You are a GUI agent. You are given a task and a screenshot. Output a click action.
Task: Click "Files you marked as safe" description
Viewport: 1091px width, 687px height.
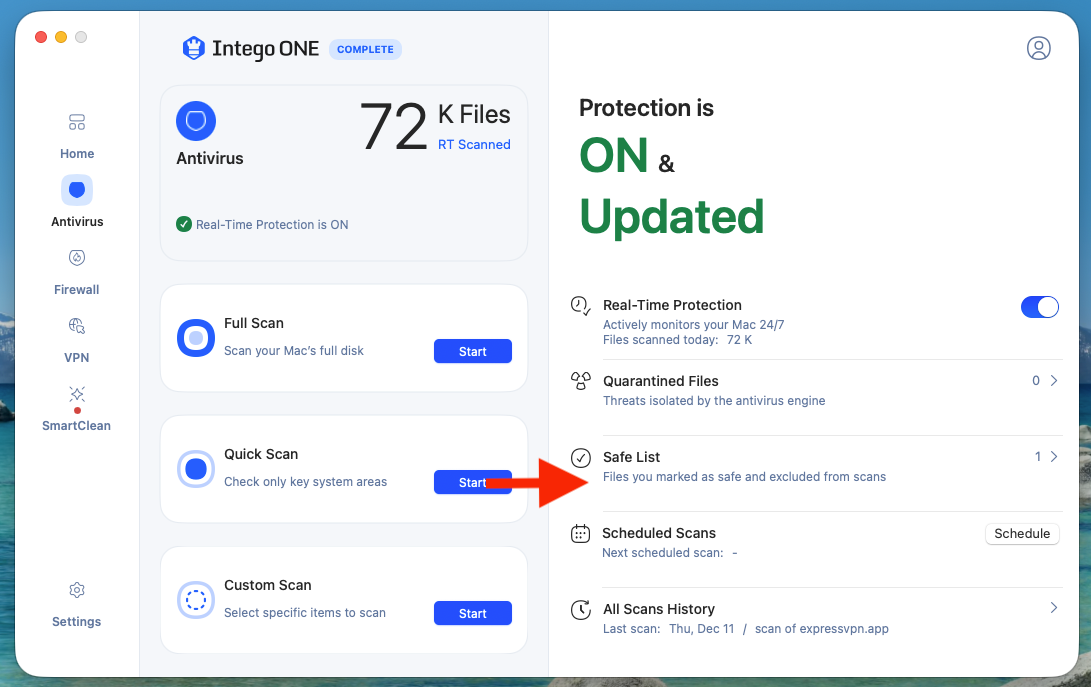pos(744,477)
